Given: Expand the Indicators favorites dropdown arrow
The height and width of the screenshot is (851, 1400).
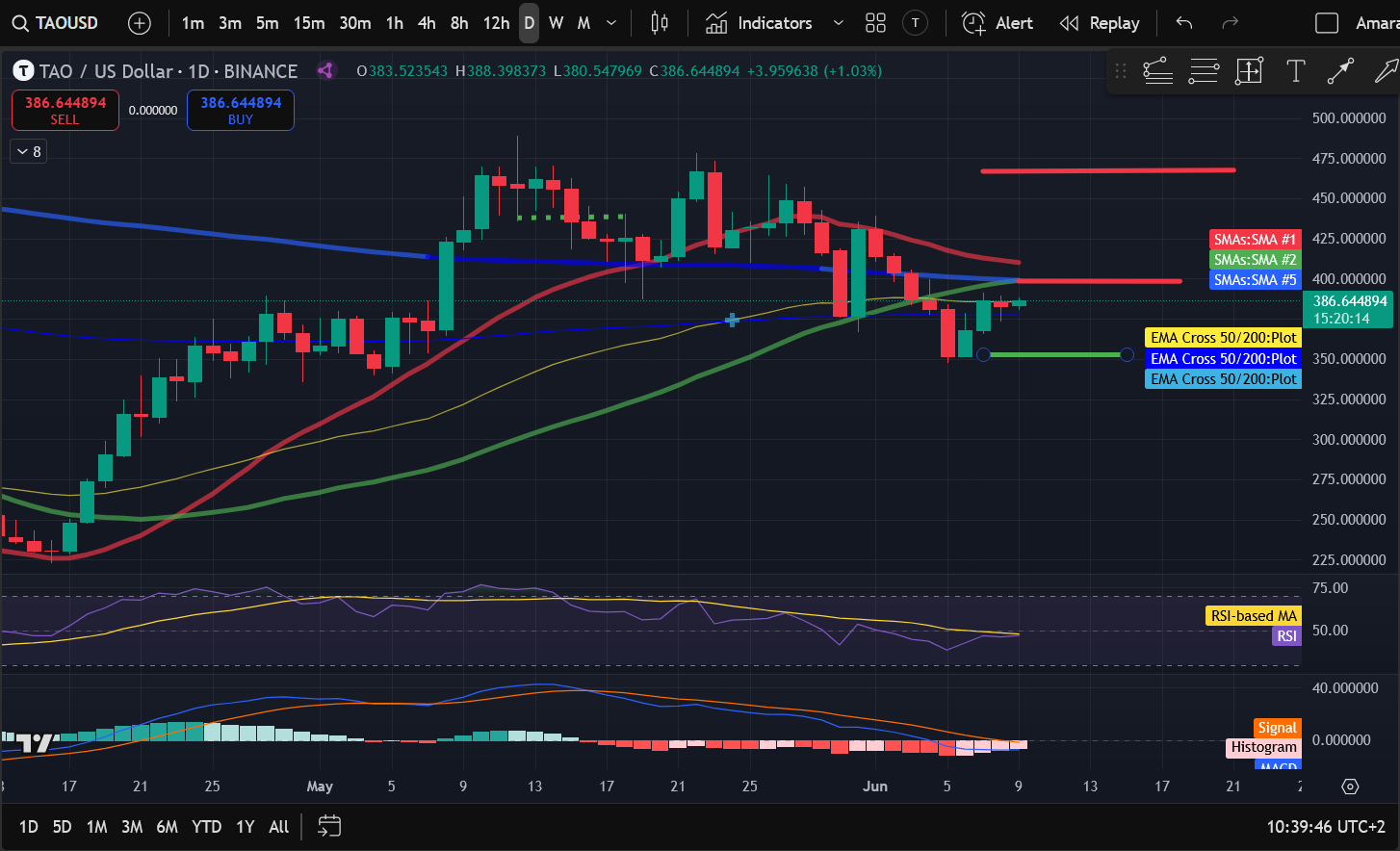Looking at the screenshot, I should (x=838, y=23).
